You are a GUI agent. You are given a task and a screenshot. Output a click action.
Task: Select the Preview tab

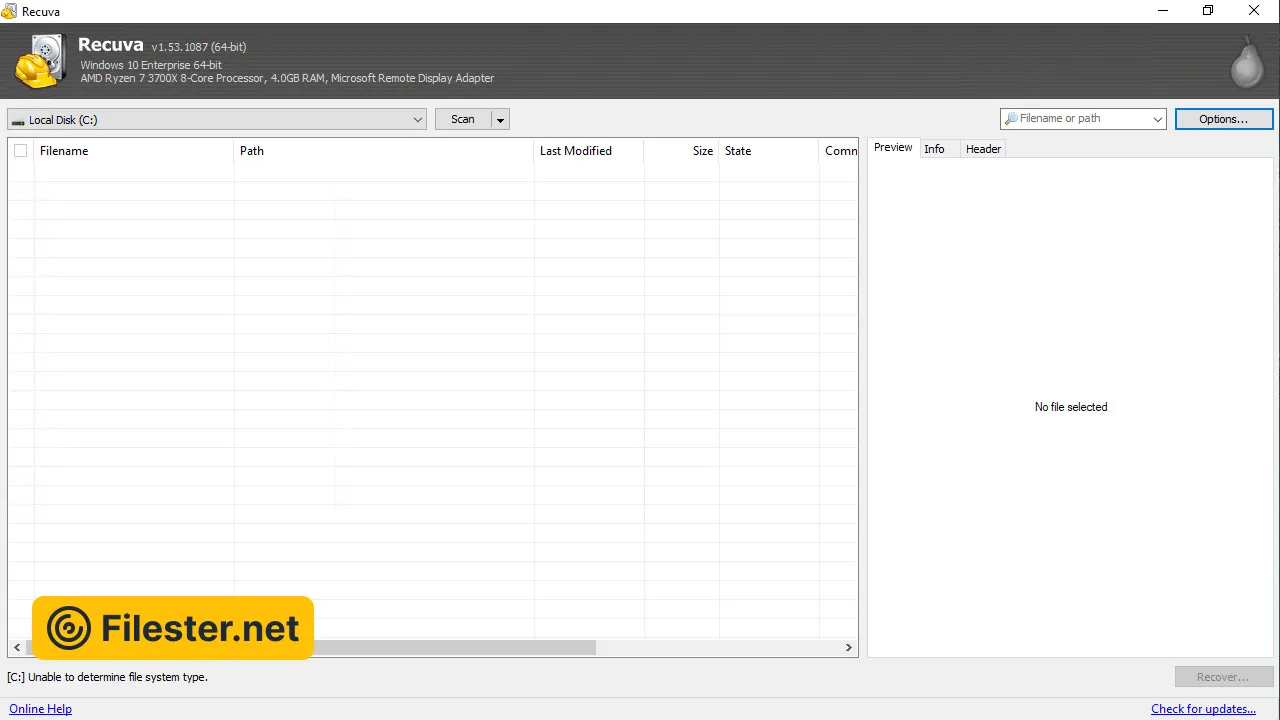click(x=892, y=148)
